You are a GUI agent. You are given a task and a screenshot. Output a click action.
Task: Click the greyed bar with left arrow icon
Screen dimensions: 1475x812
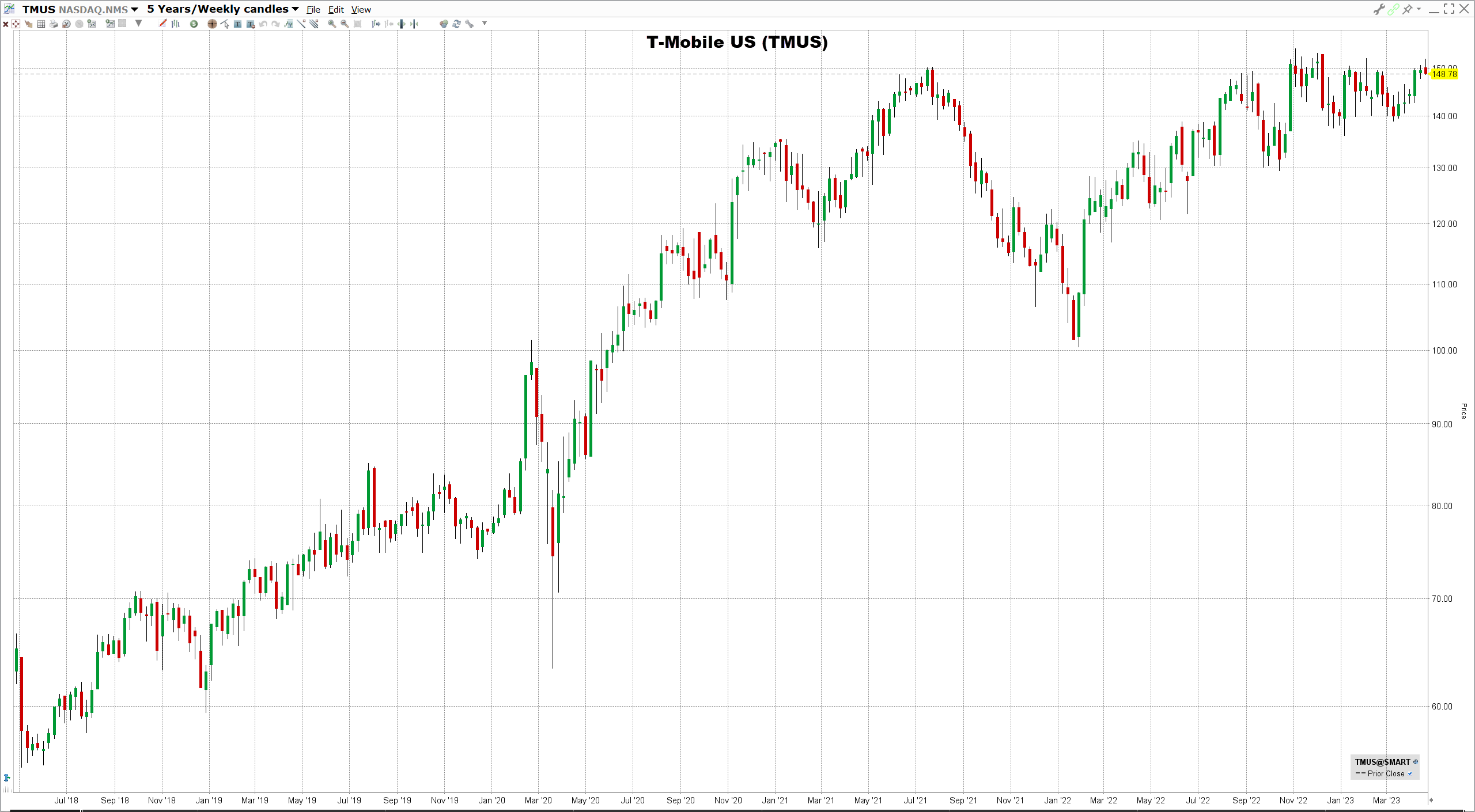click(389, 24)
